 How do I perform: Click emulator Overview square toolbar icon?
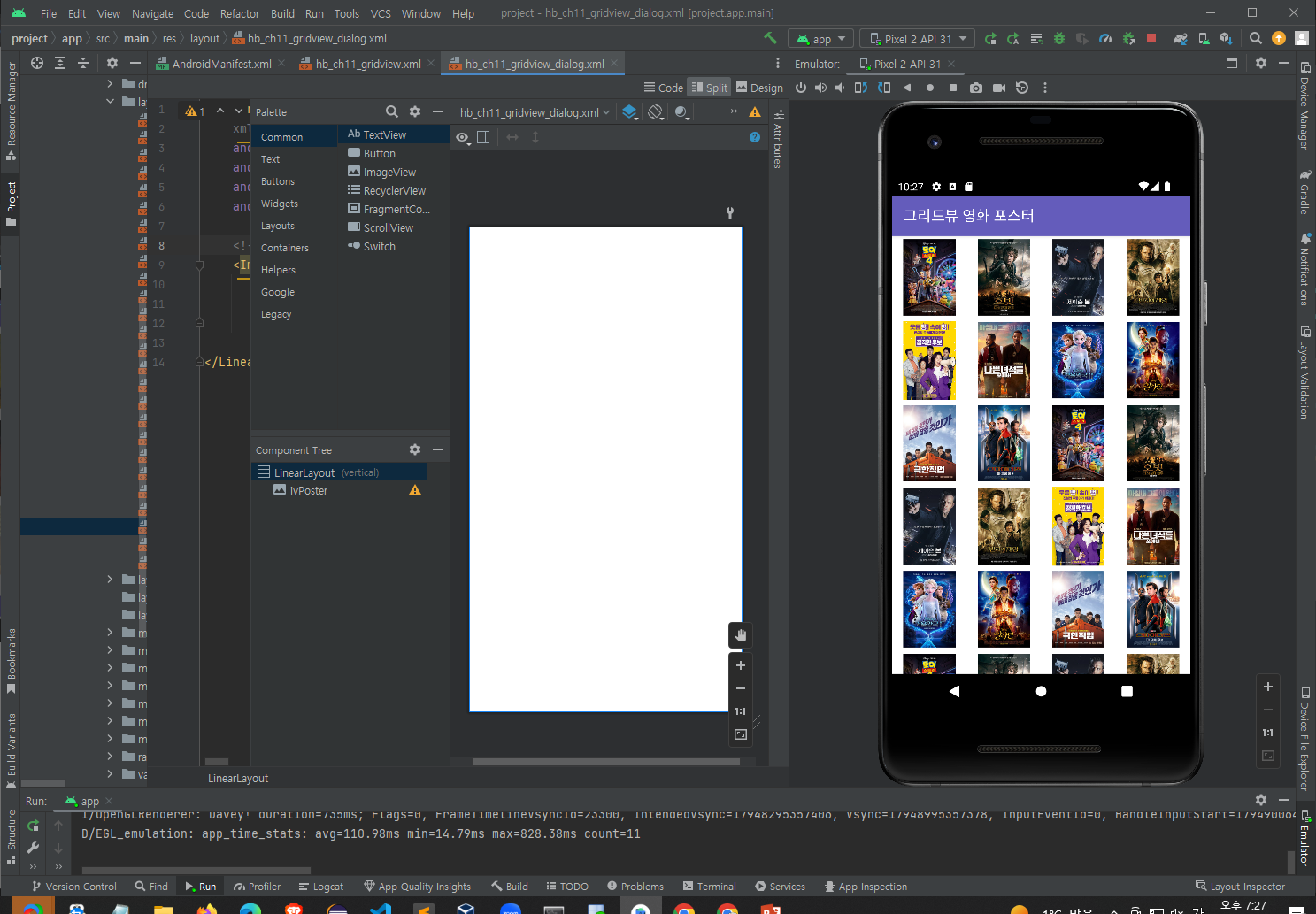pos(952,88)
